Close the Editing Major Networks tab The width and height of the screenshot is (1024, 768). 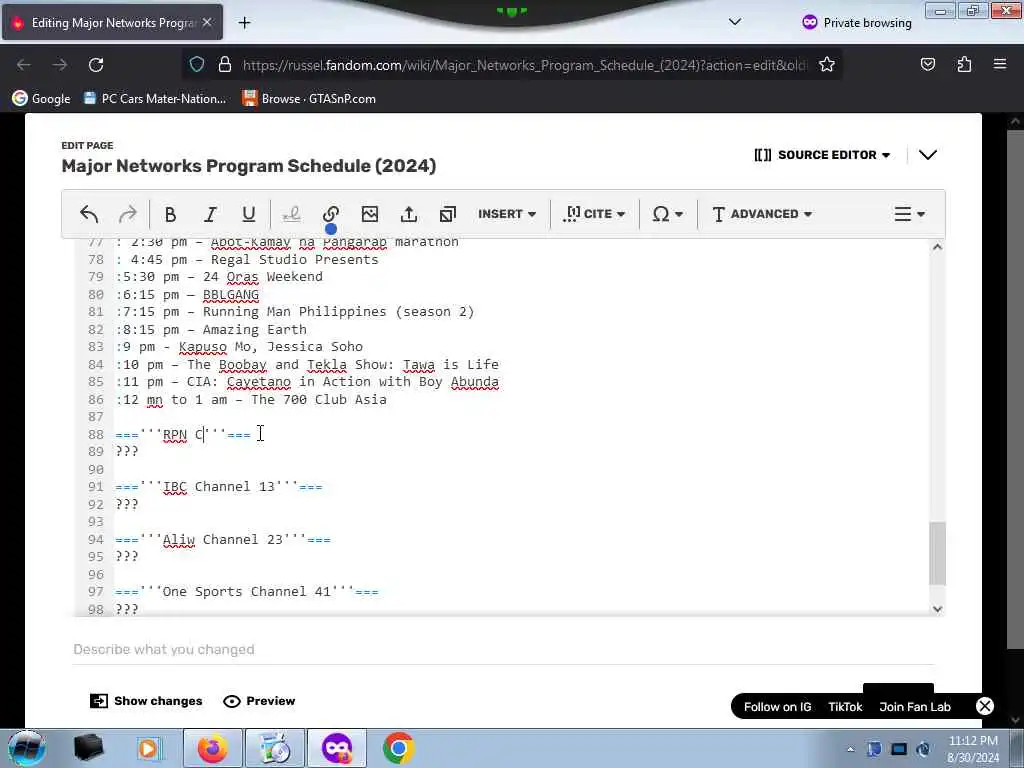[x=207, y=22]
